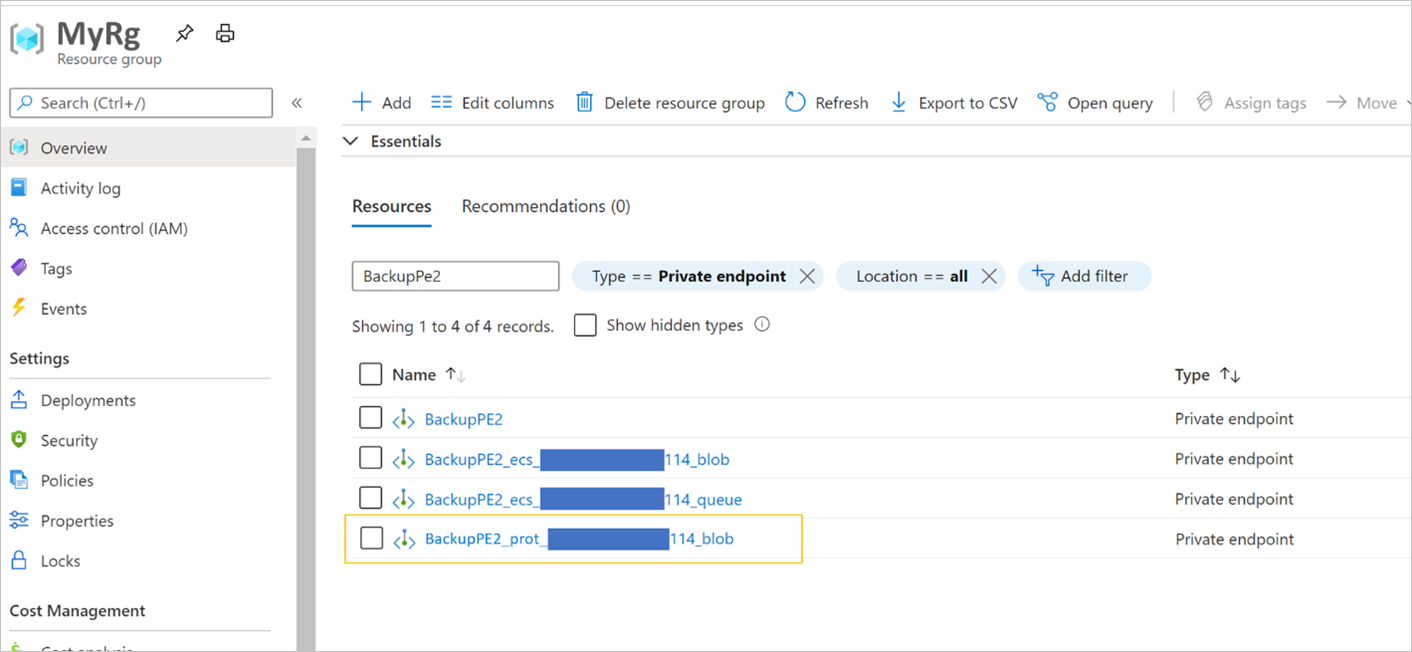Click inside the BackupPe2 filter field
1412x652 pixels.
point(455,276)
